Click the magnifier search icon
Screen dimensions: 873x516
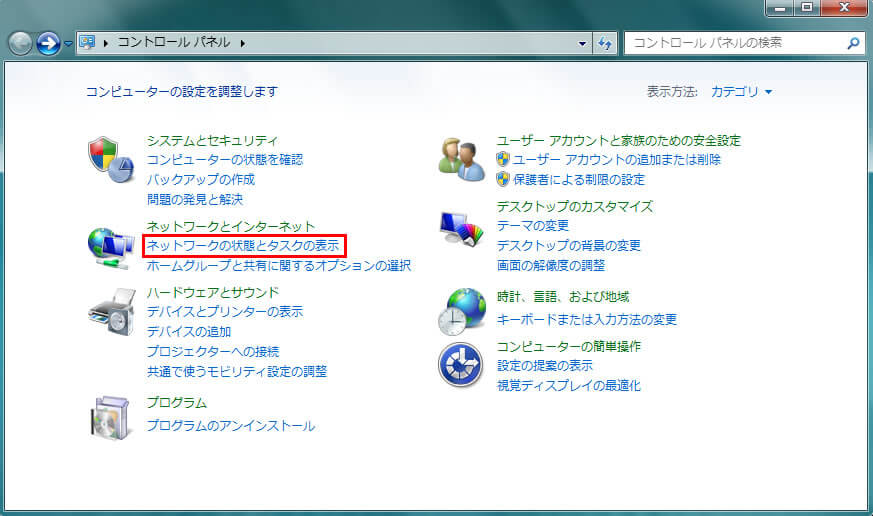pos(853,43)
